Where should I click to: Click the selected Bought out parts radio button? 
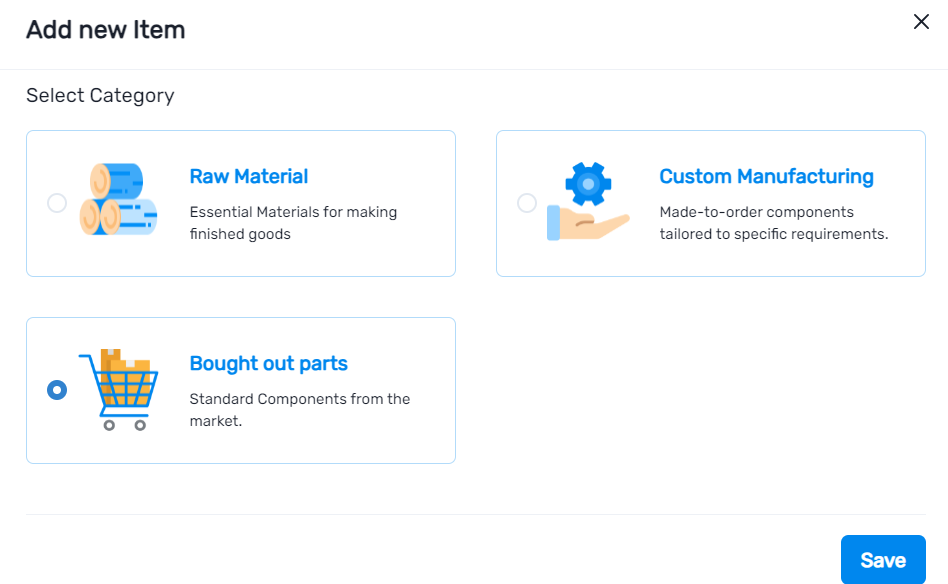pos(57,390)
